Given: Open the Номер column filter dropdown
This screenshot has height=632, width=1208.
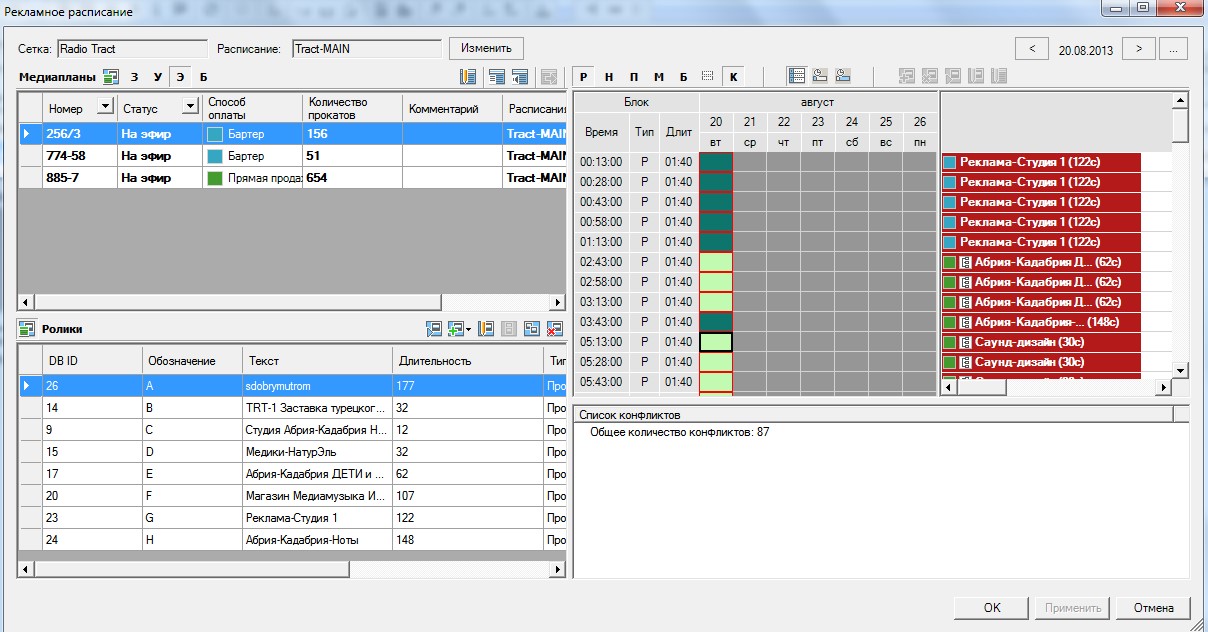Looking at the screenshot, I should (x=104, y=108).
